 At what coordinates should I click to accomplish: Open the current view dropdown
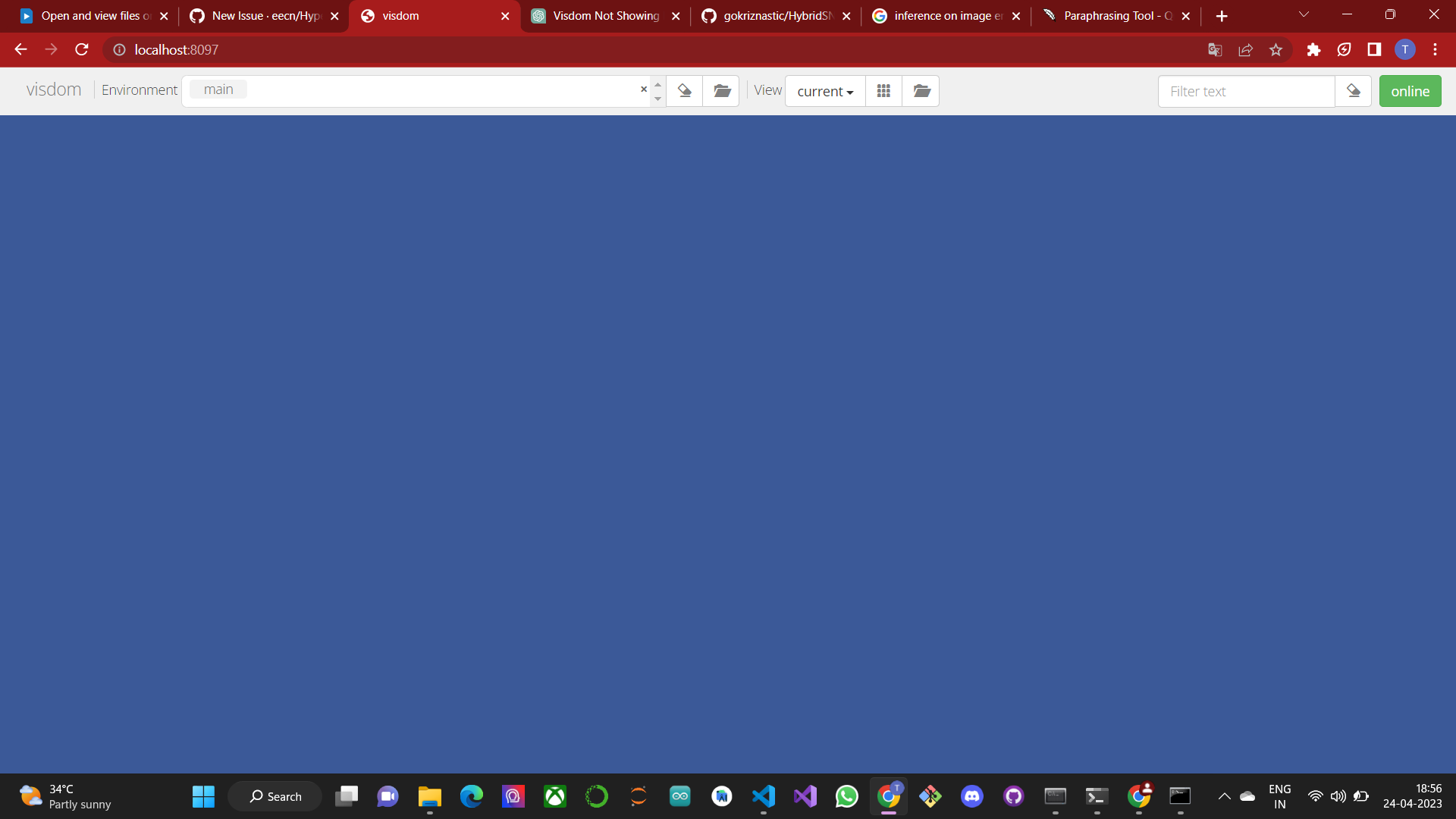pyautogui.click(x=824, y=91)
